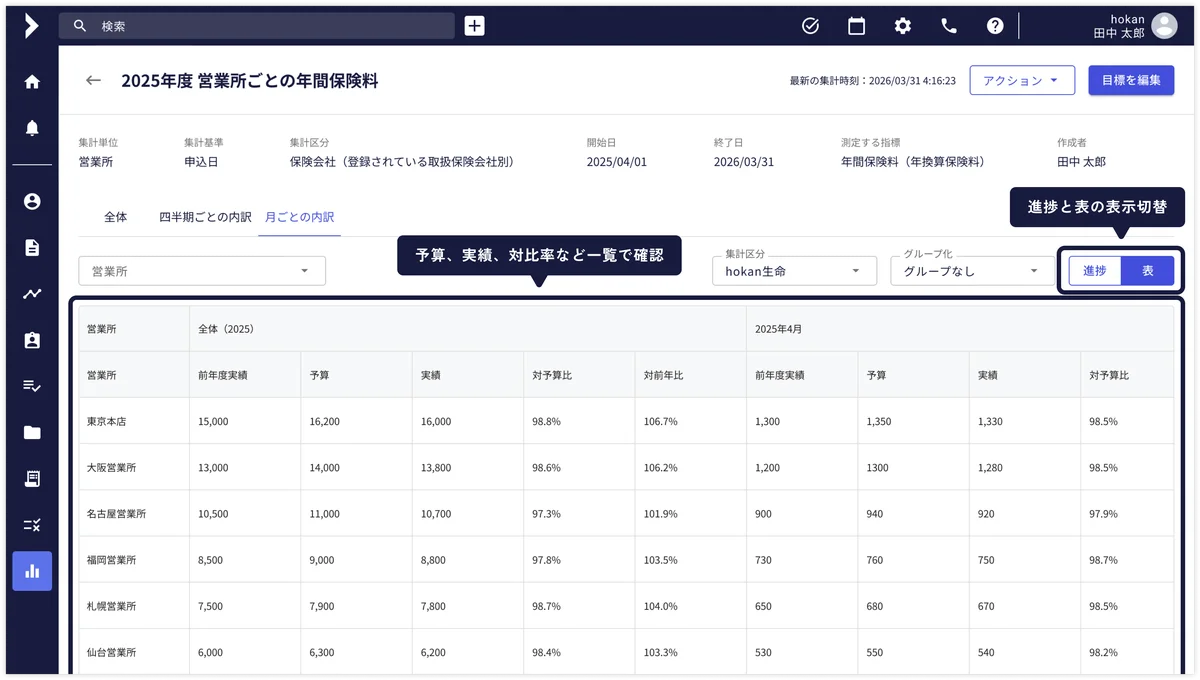Open the folder icon in the sidebar
1200x680 pixels.
click(31, 432)
